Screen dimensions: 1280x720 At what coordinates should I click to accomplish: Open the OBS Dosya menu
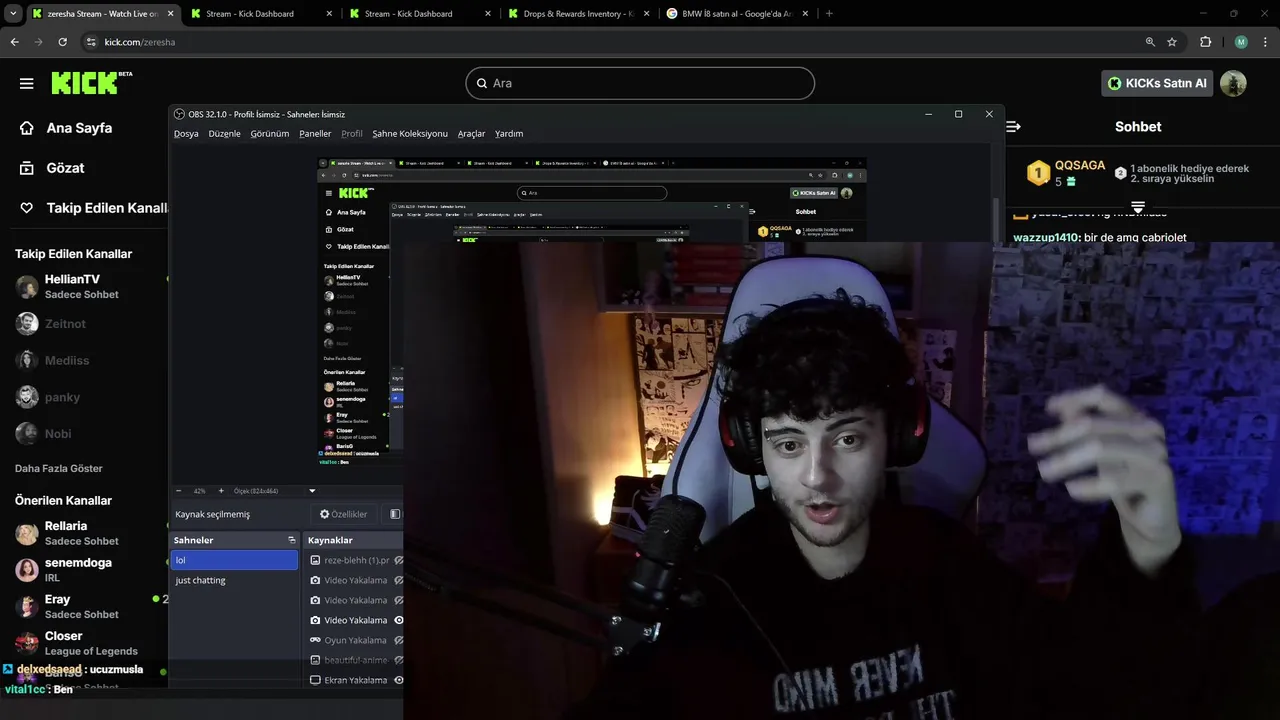[x=186, y=133]
